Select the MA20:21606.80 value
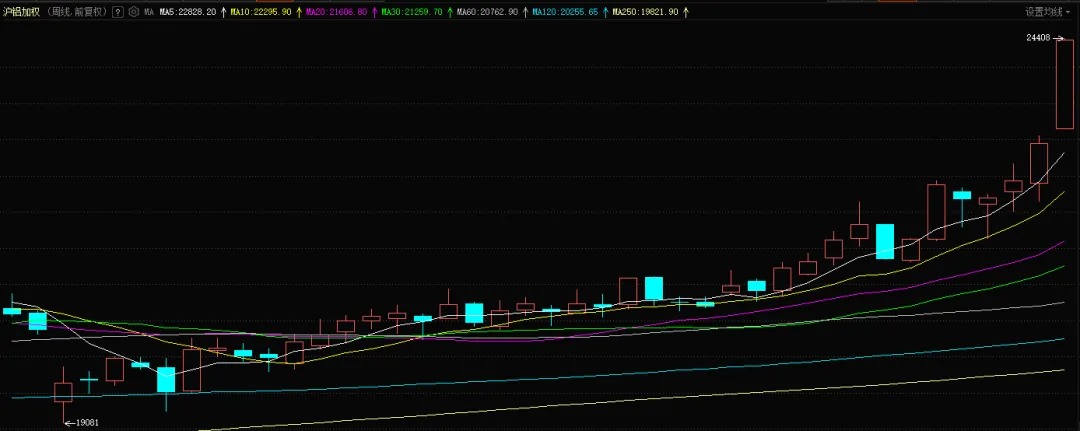 tap(337, 12)
